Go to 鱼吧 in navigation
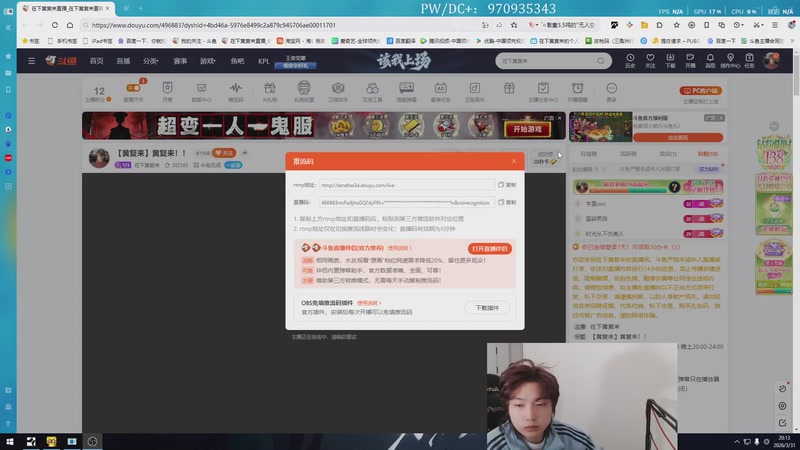The width and height of the screenshot is (800, 450). tap(237, 61)
